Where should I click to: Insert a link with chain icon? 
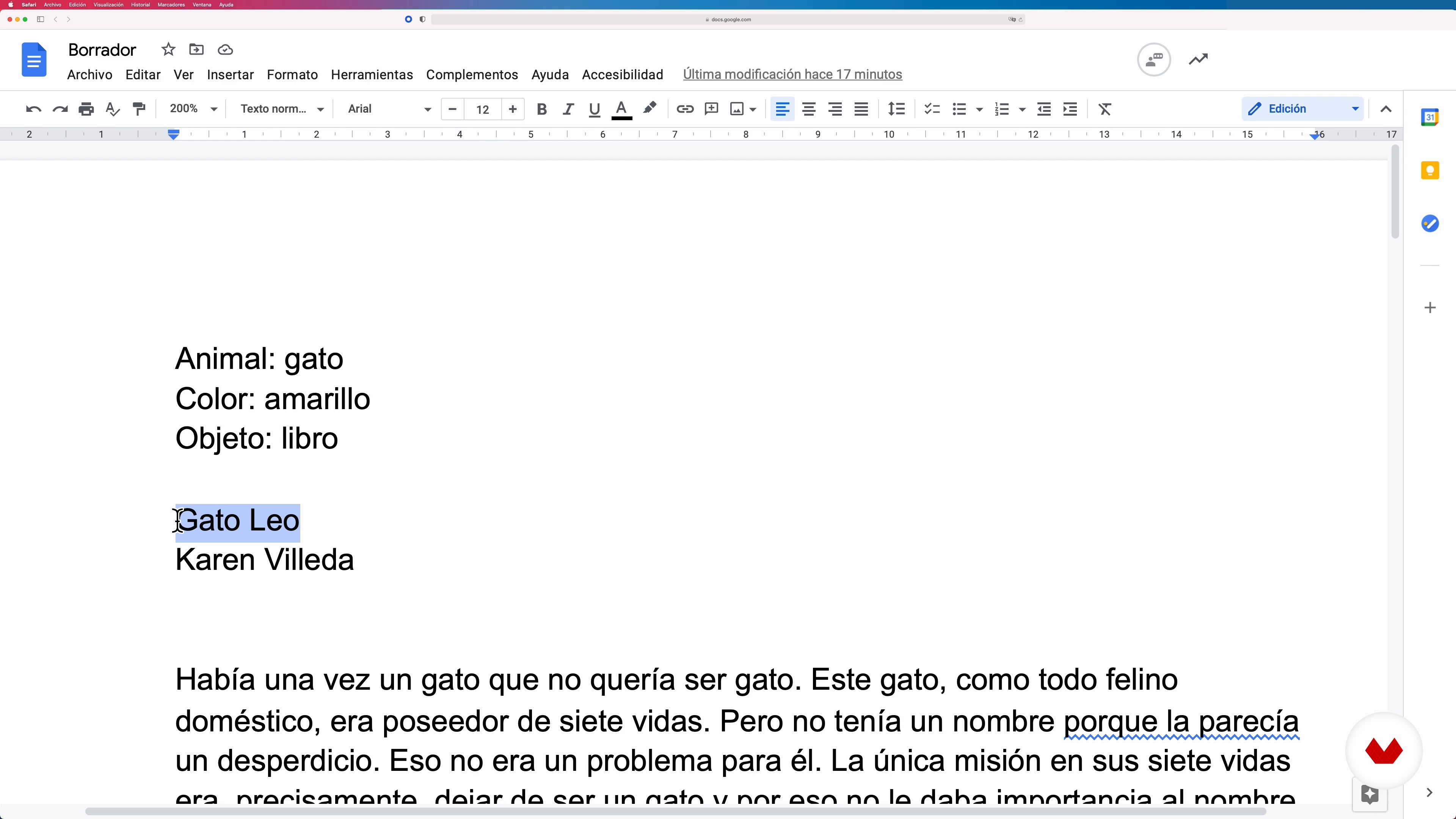685,109
